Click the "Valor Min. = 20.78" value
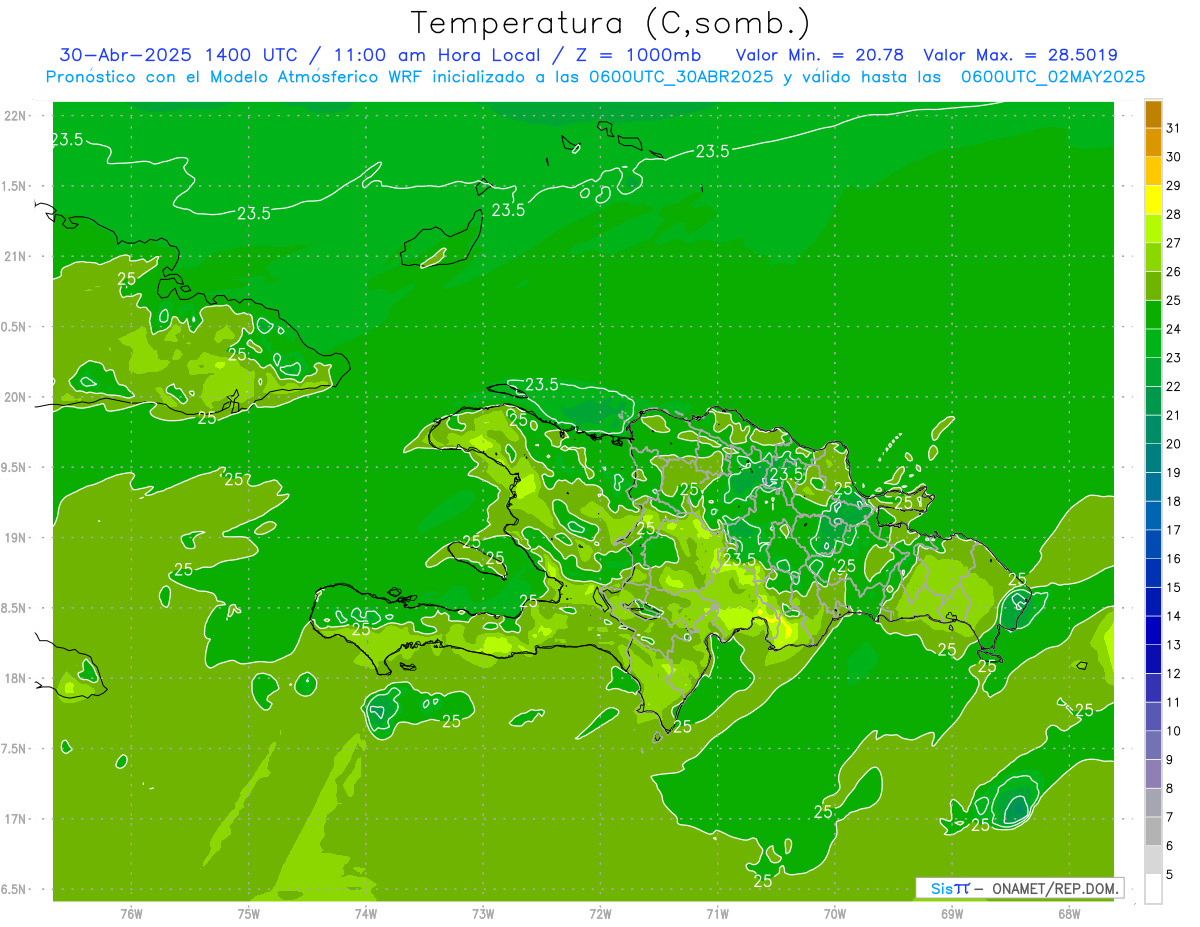 821,55
